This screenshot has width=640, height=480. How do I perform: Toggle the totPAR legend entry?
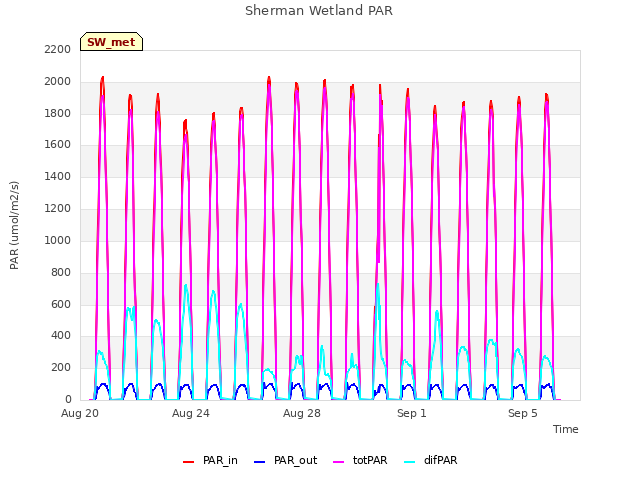[360, 460]
